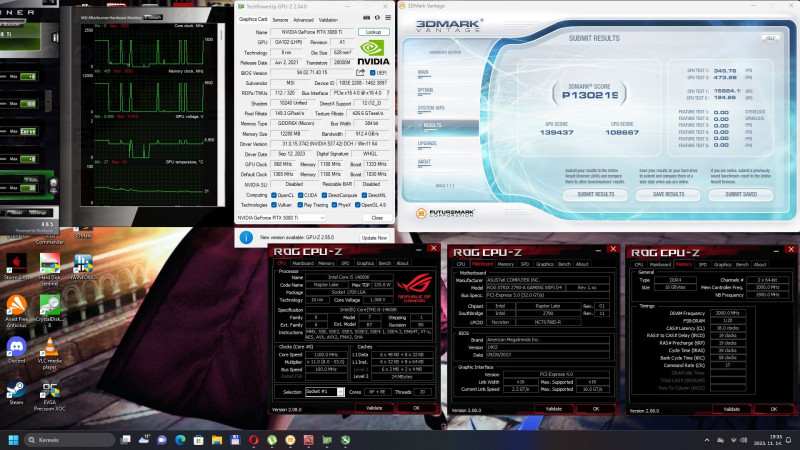Click the Windows Start button
Viewport: 800px width, 450px height.
pos(13,440)
